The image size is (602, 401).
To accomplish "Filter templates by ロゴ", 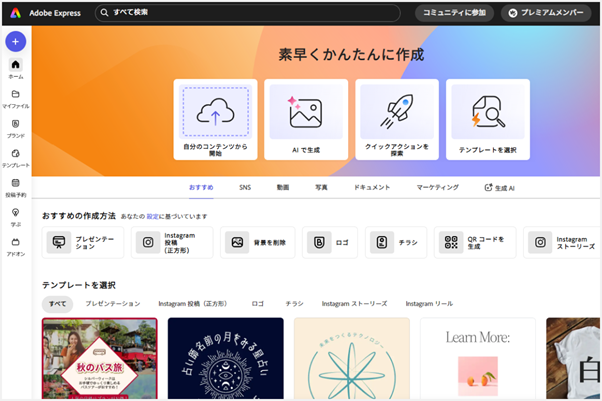I will [x=258, y=304].
